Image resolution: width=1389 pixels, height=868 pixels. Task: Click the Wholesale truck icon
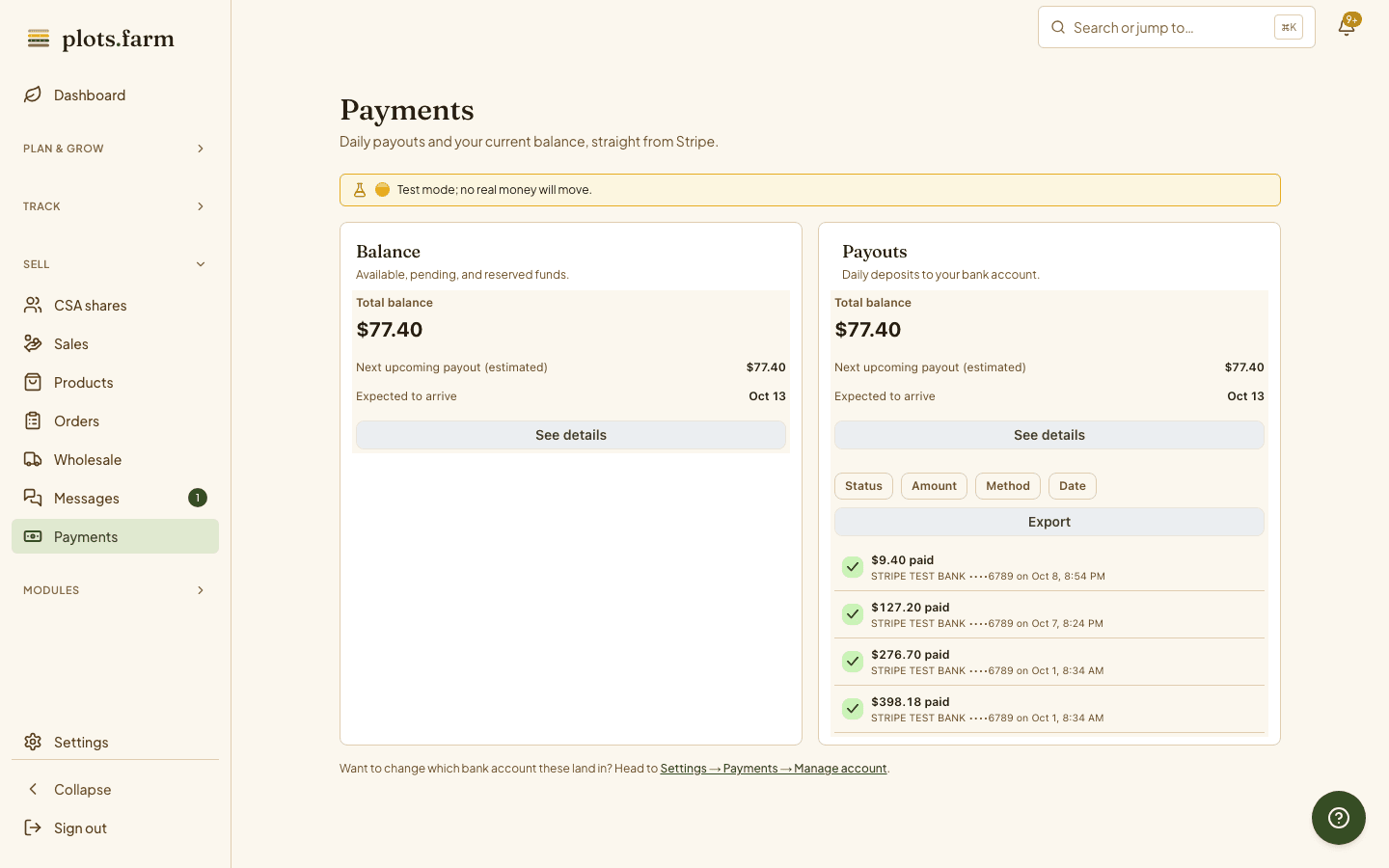point(33,459)
